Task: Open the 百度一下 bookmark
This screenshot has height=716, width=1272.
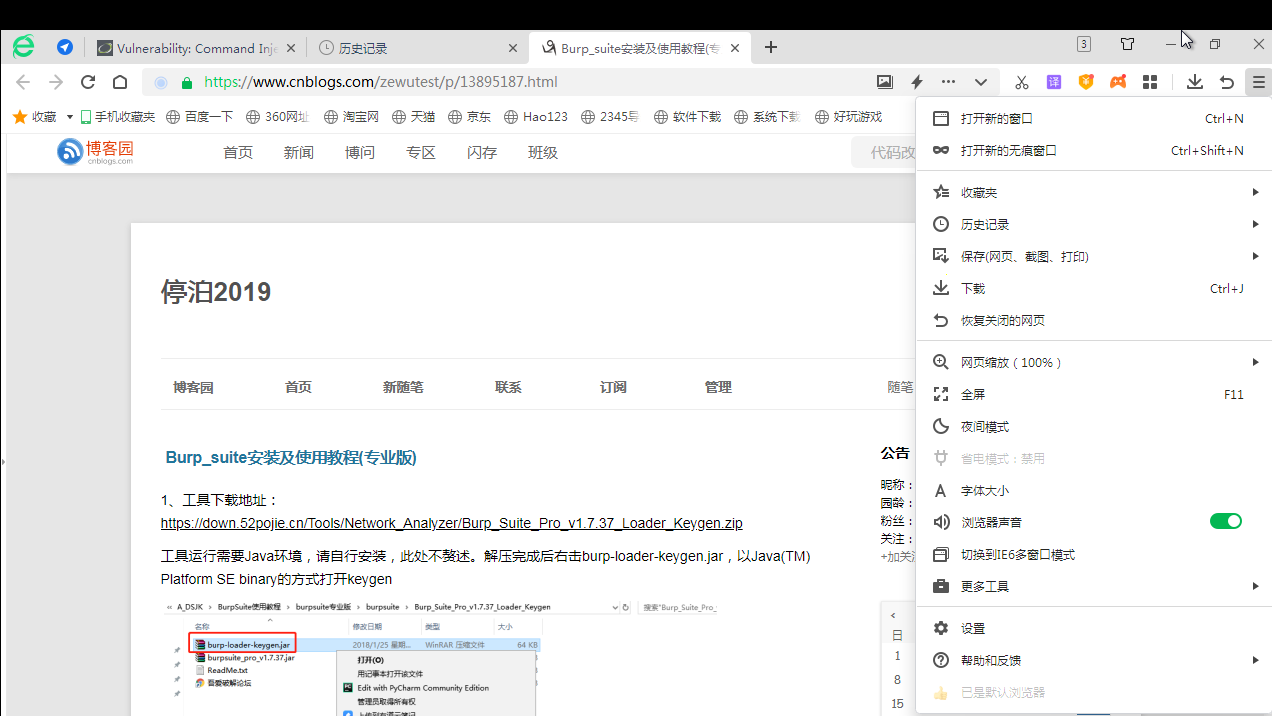Action: pyautogui.click(x=200, y=117)
